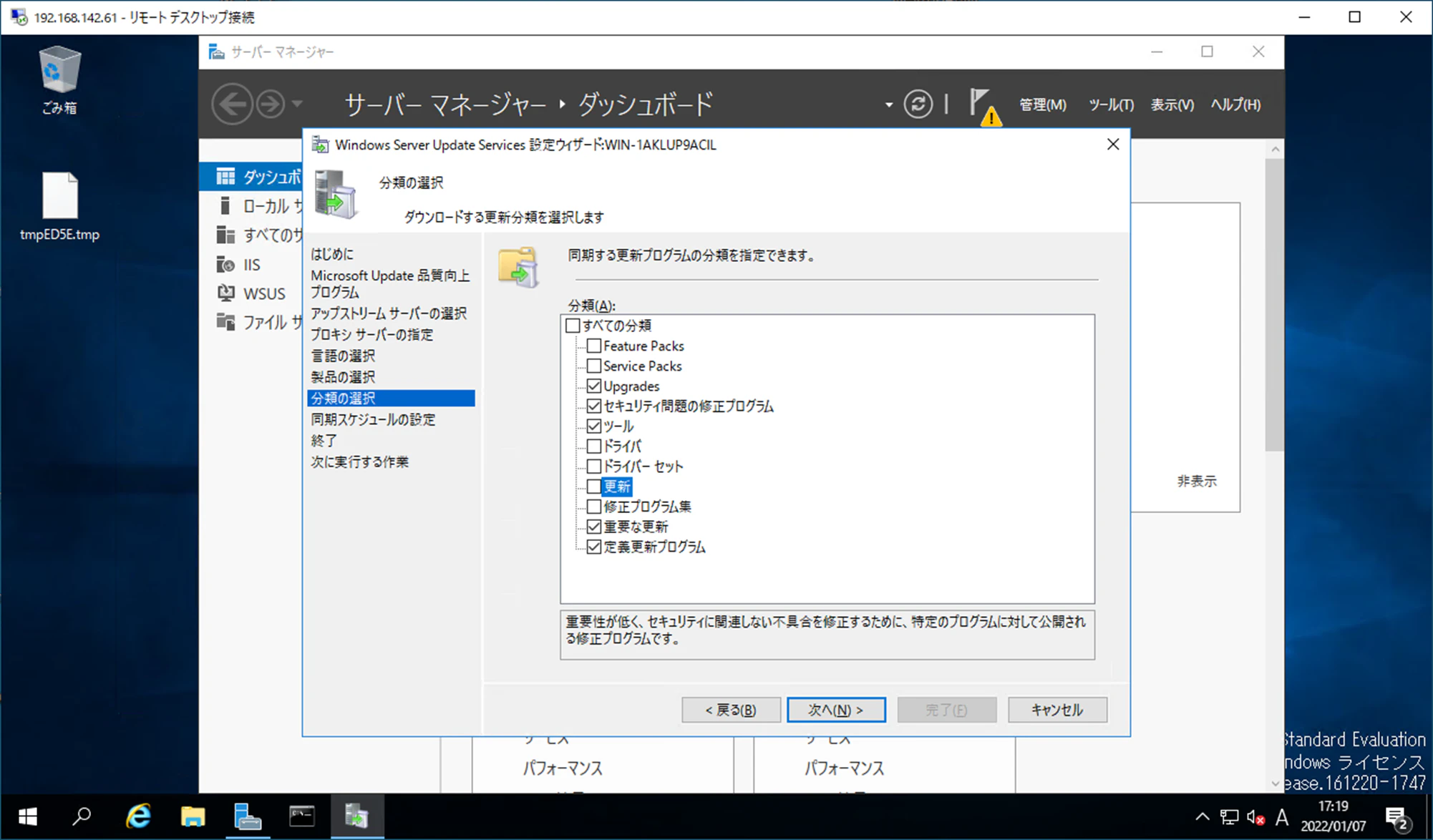Go to Microsoft Update 品質向上プログラム step
This screenshot has height=840, width=1433.
390,284
